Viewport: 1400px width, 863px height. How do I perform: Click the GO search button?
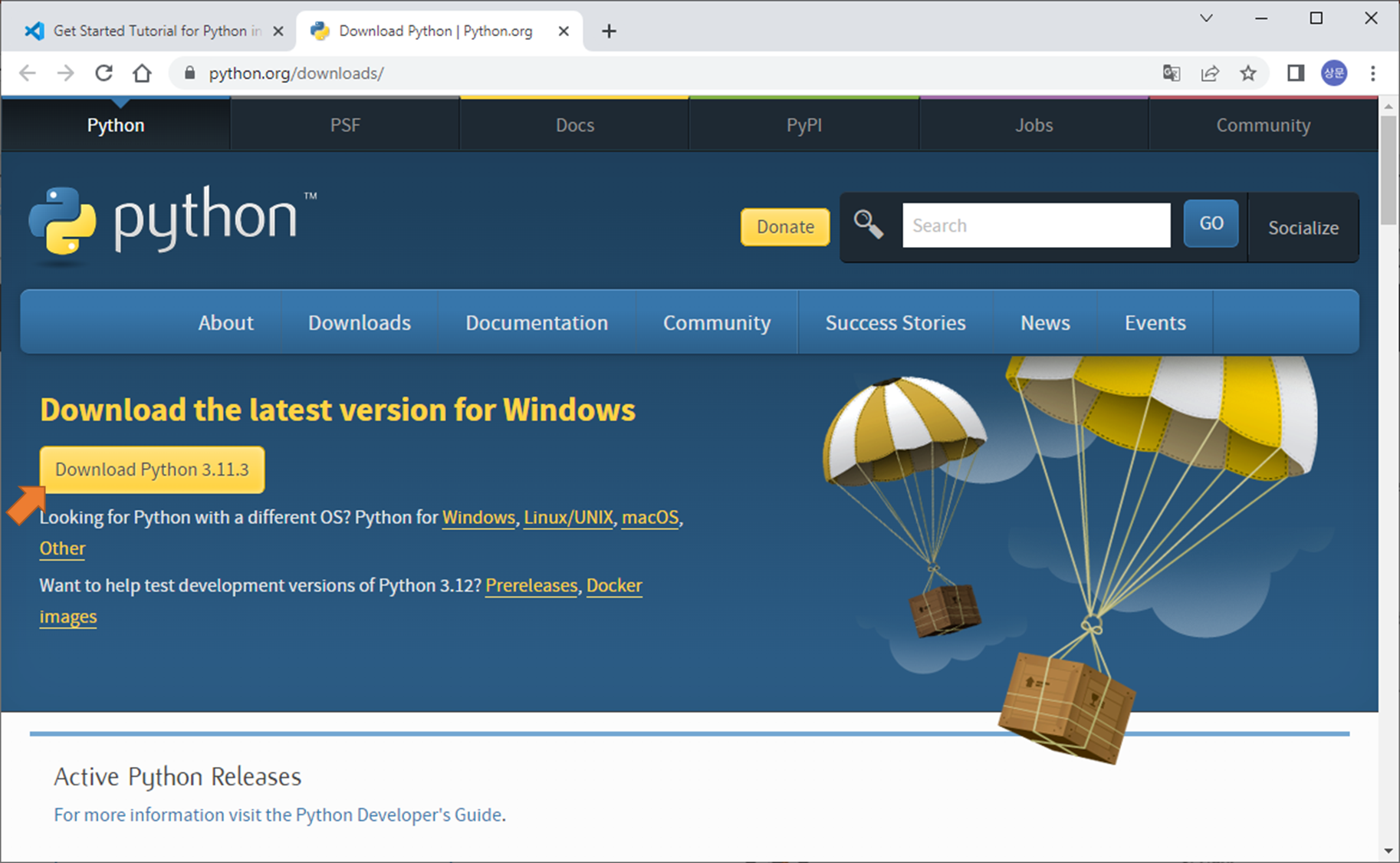1211,223
